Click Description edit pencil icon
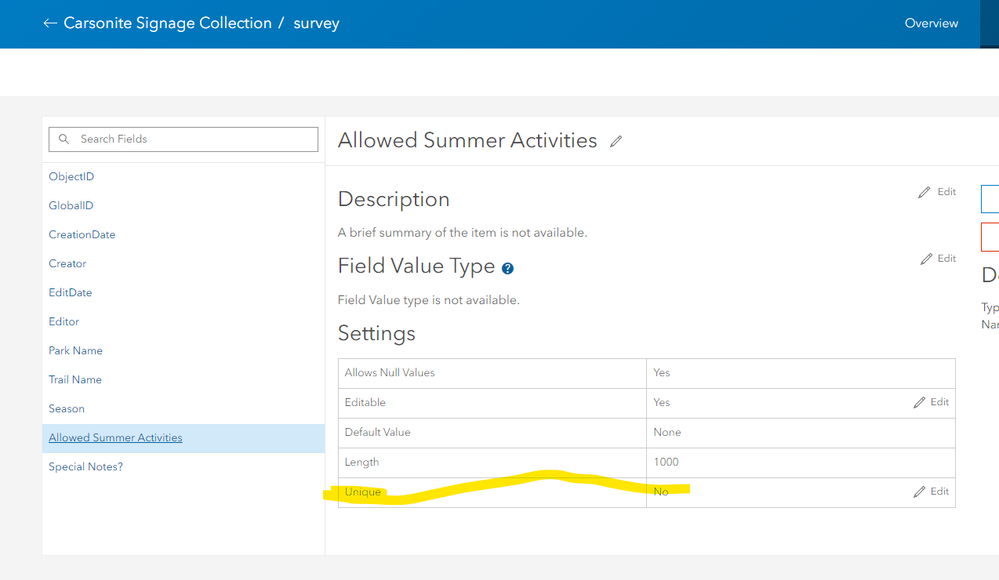 click(x=924, y=192)
